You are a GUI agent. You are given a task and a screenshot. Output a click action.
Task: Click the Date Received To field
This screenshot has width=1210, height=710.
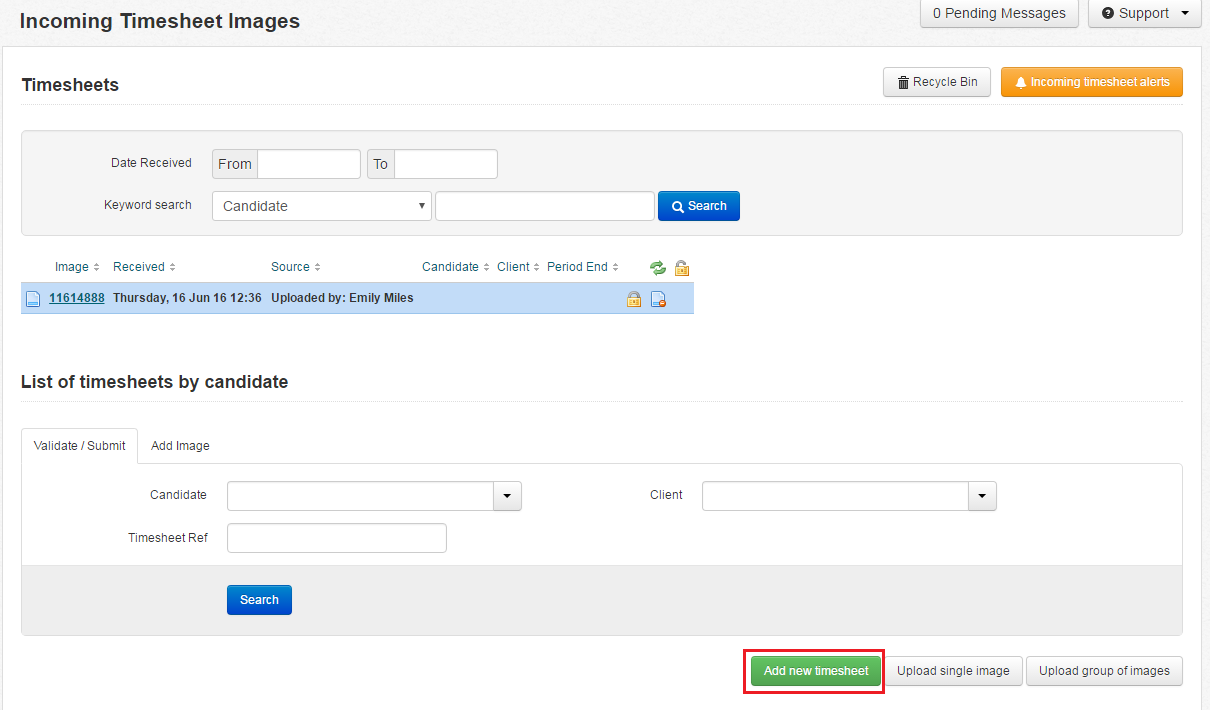pyautogui.click(x=446, y=164)
